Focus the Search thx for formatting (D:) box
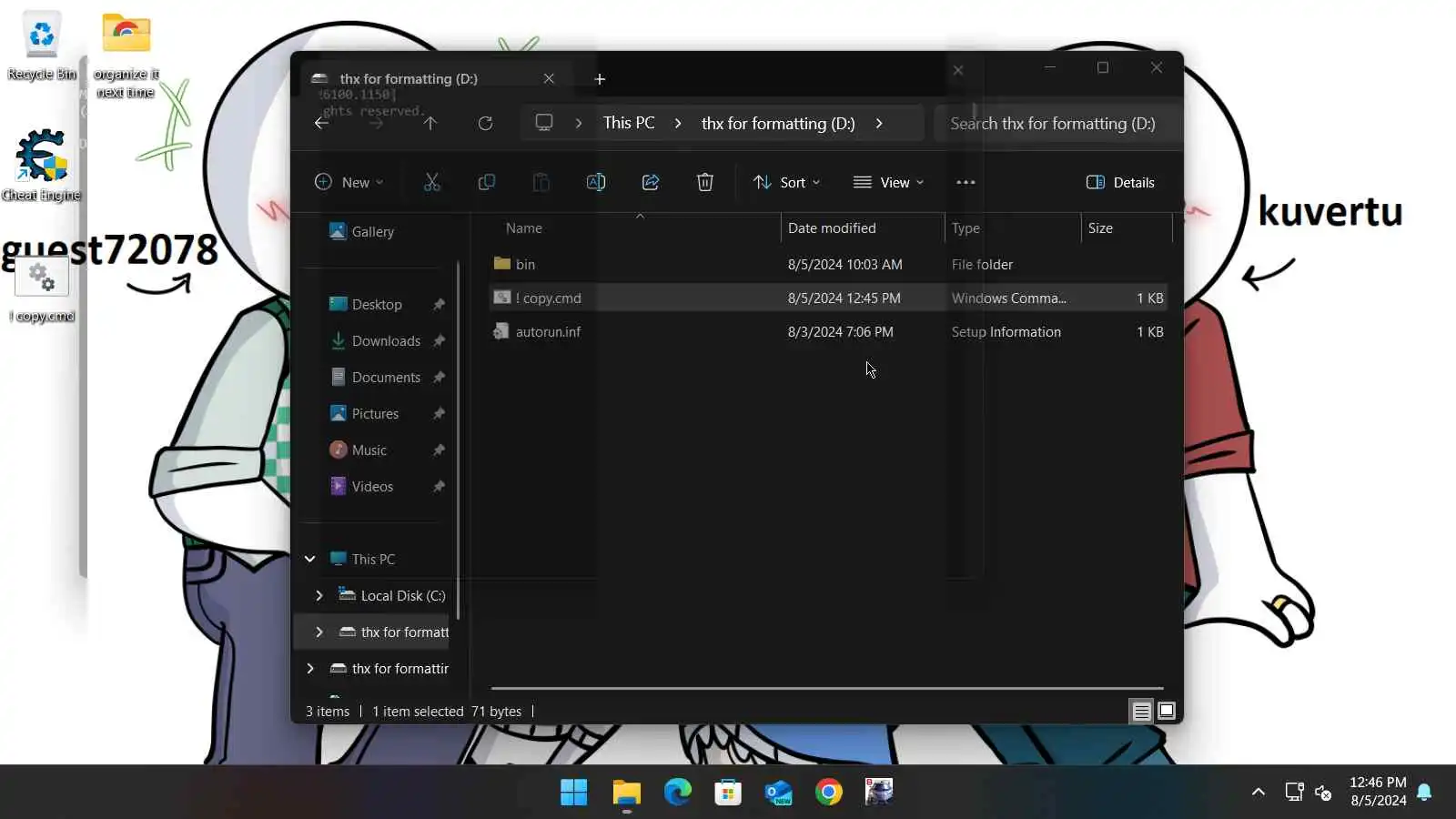 coord(1058,123)
